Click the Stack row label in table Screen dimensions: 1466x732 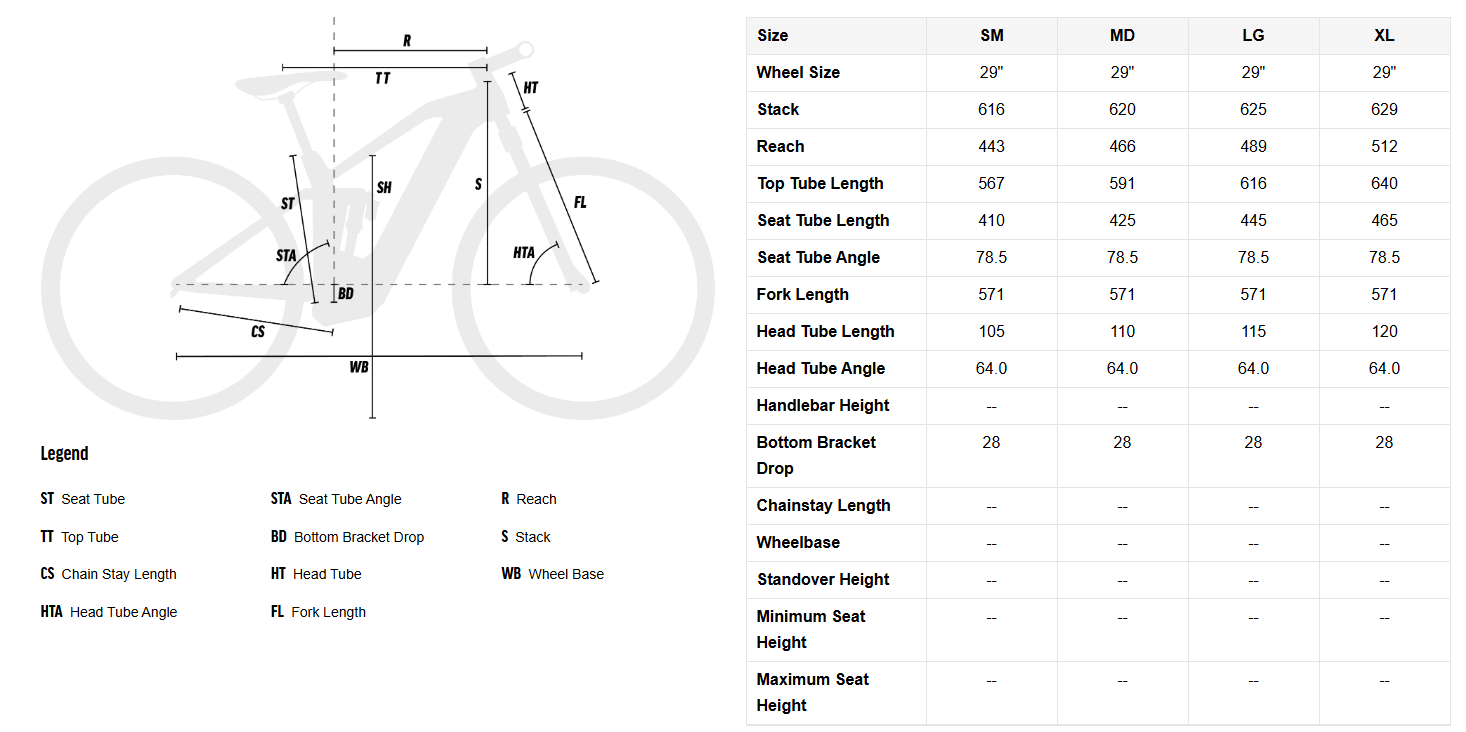tap(778, 110)
